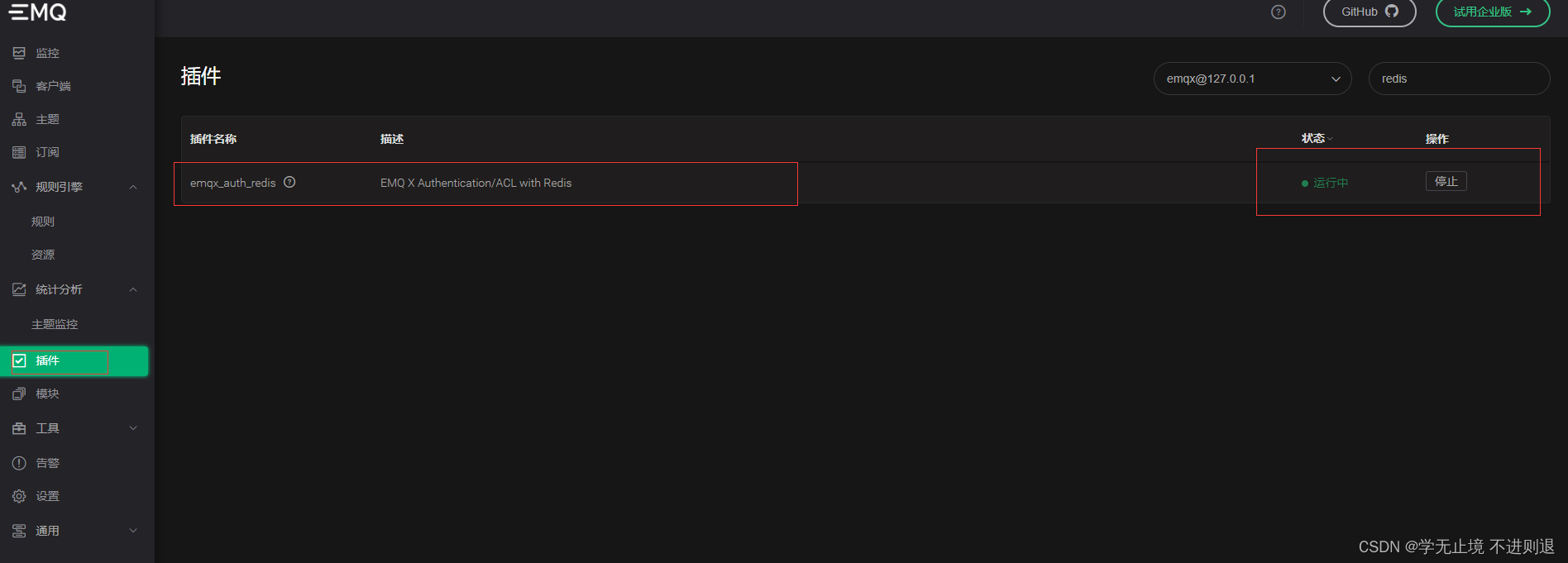The width and height of the screenshot is (1568, 563).
Task: Click the 统计分析 analytics icon
Action: point(19,289)
